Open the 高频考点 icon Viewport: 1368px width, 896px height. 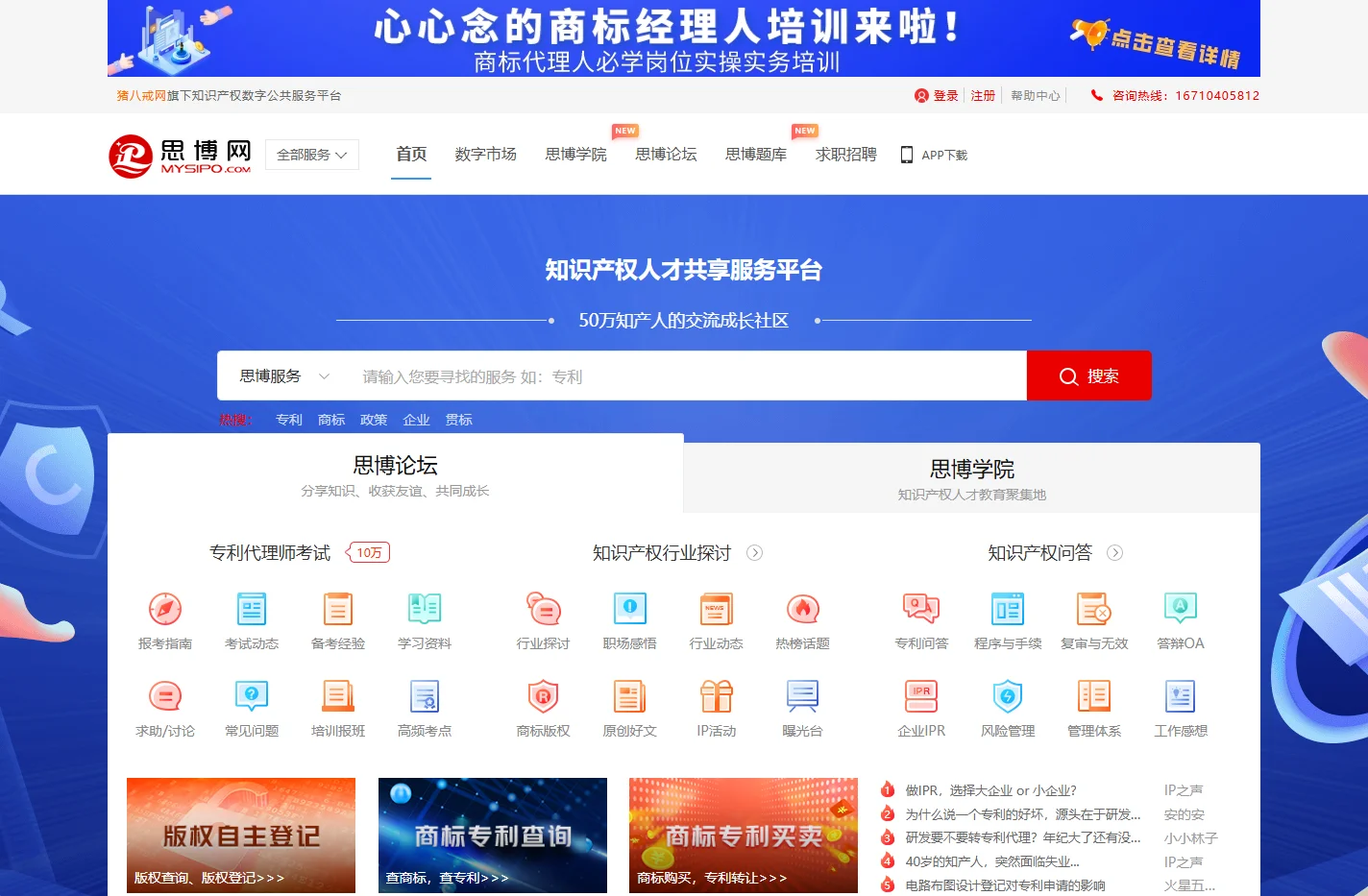click(x=425, y=696)
